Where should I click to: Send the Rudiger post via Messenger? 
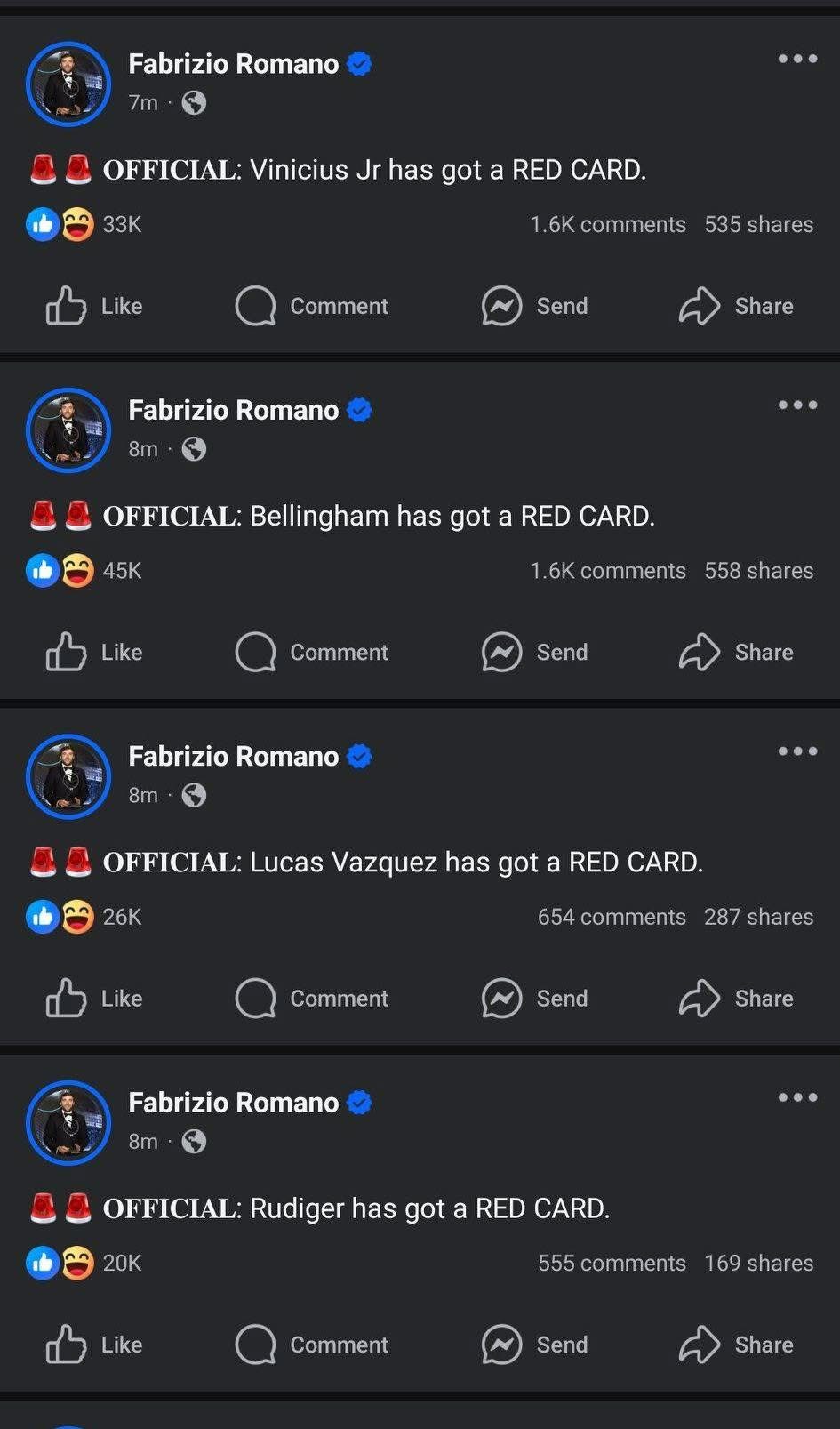point(534,1345)
